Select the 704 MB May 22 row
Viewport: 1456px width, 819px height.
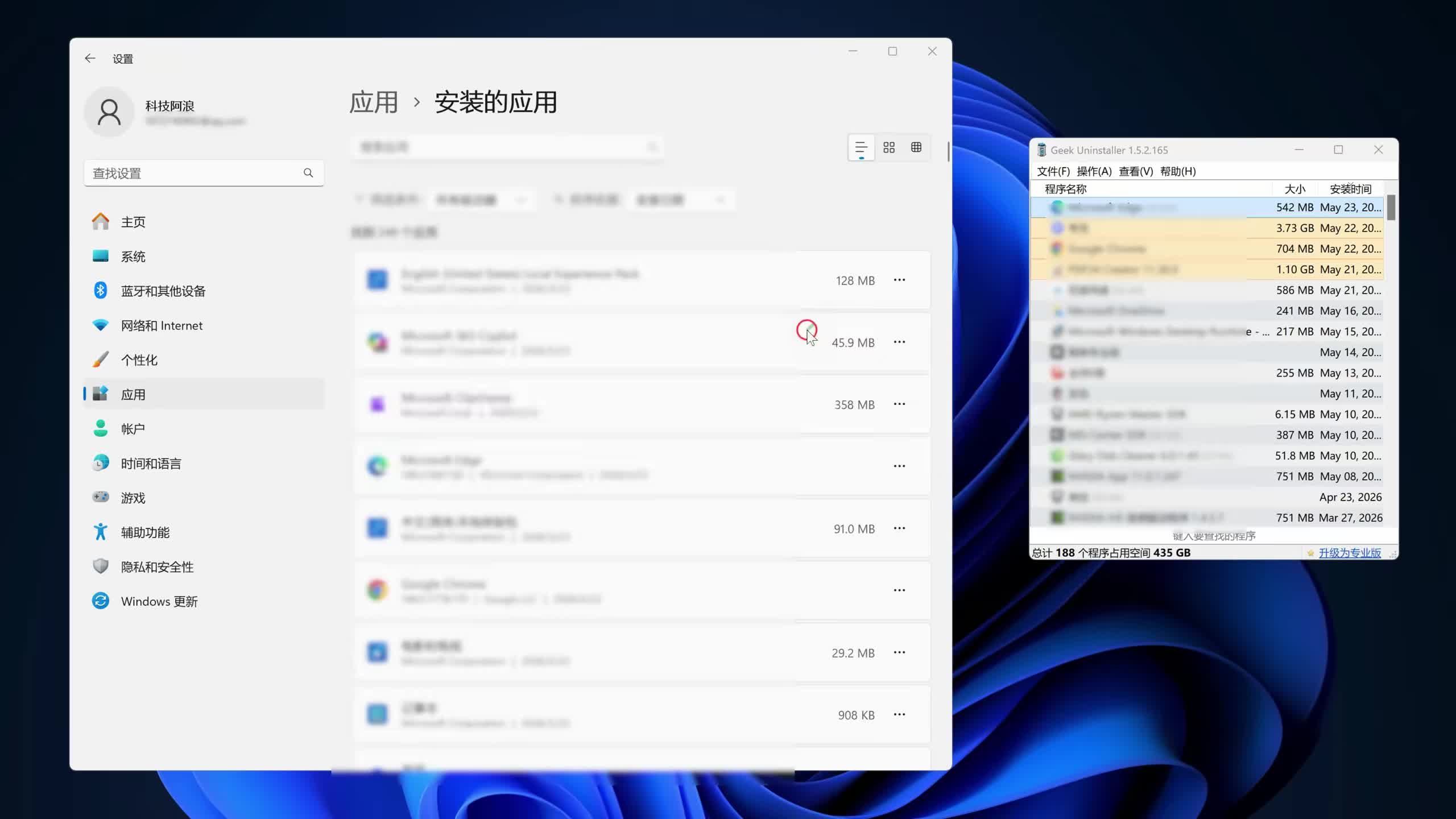[x=1207, y=249]
